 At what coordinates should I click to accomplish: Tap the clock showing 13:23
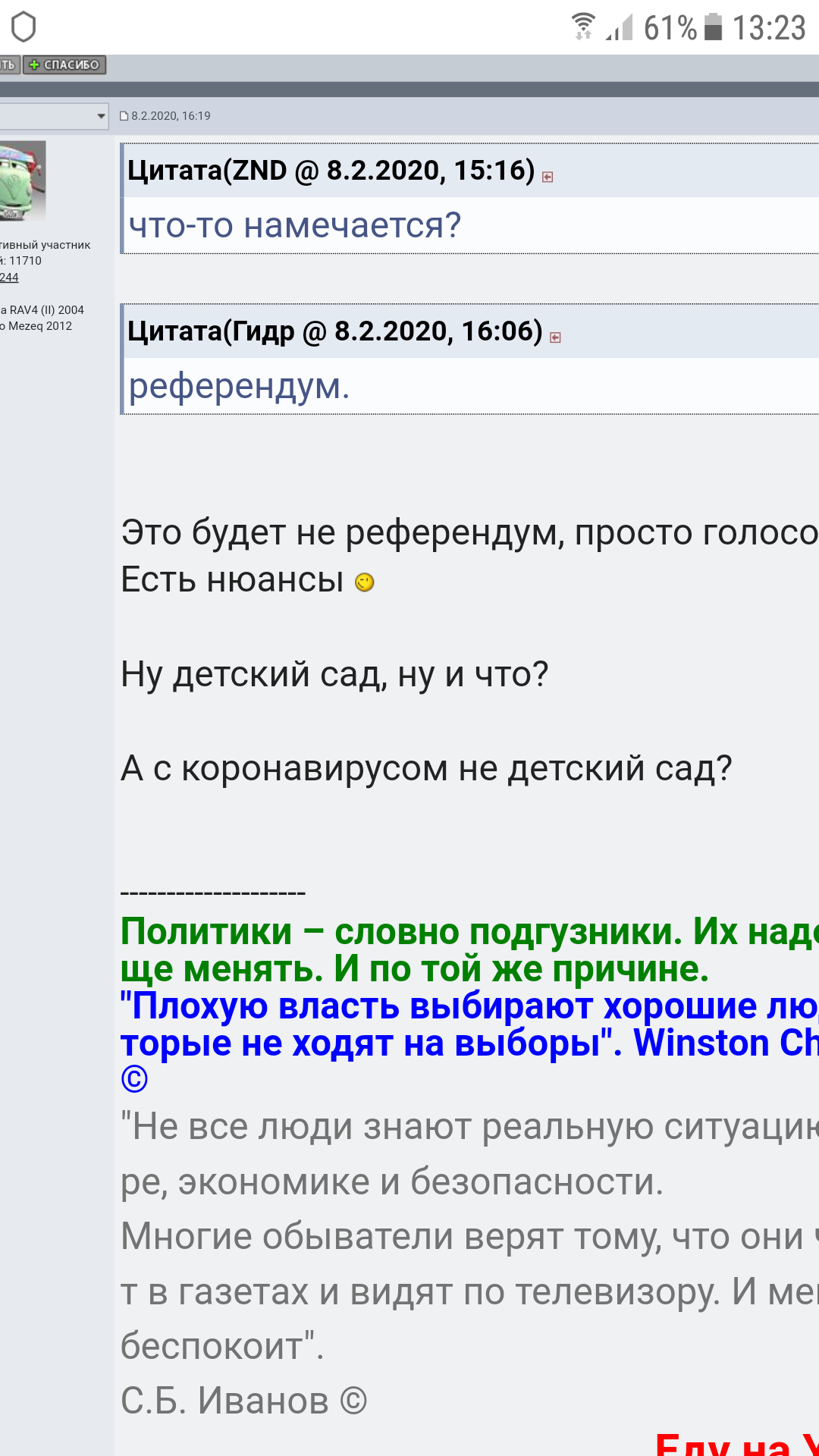(x=768, y=28)
